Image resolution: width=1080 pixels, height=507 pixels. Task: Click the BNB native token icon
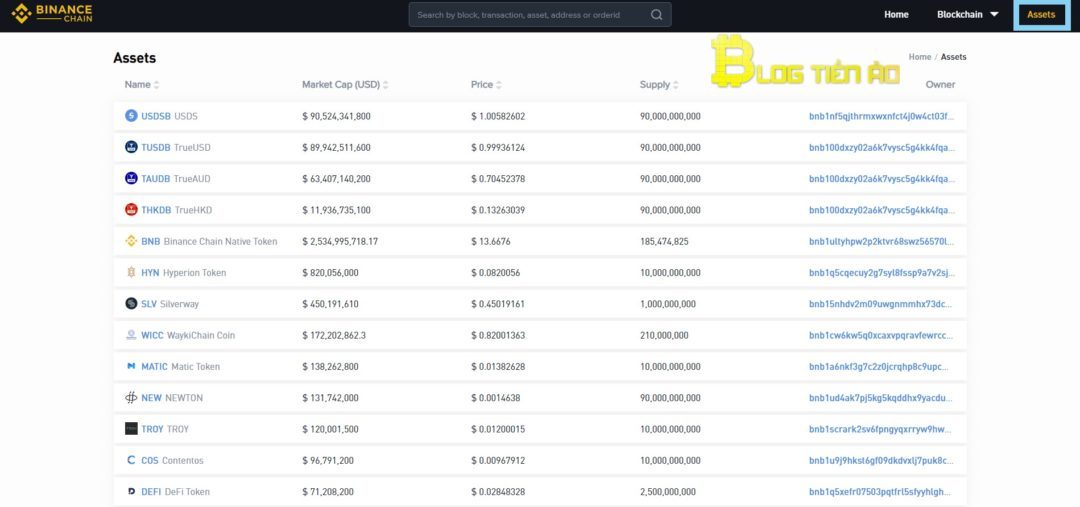tap(131, 241)
